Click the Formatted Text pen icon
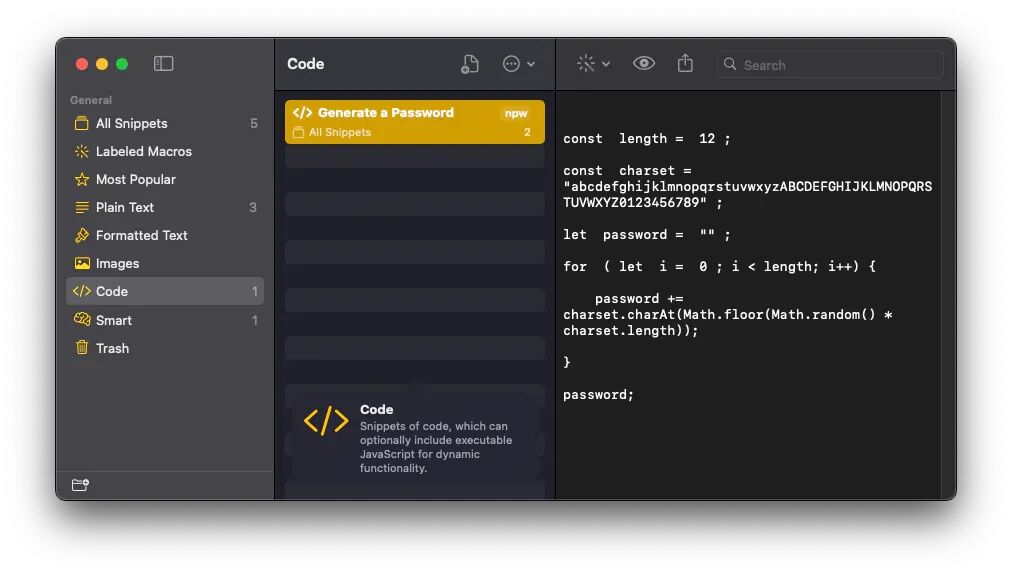Viewport: 1012px width, 574px height. point(81,235)
